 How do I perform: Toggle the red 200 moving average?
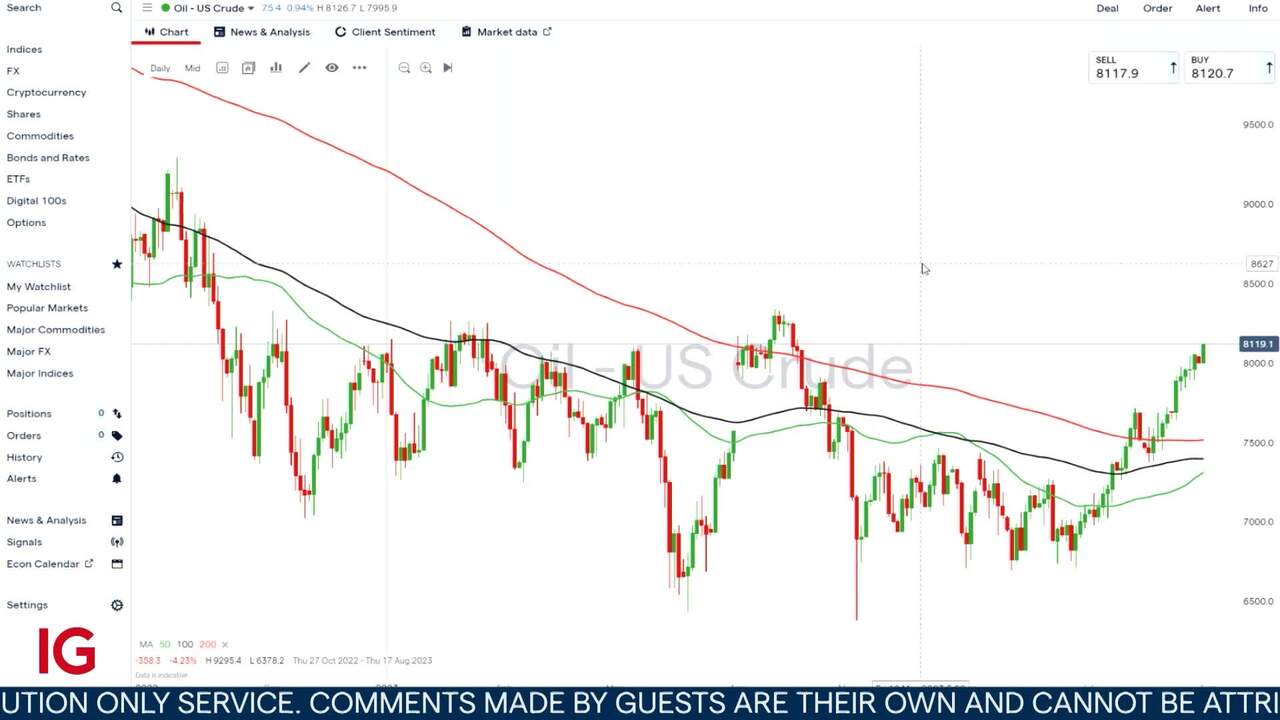[x=207, y=644]
